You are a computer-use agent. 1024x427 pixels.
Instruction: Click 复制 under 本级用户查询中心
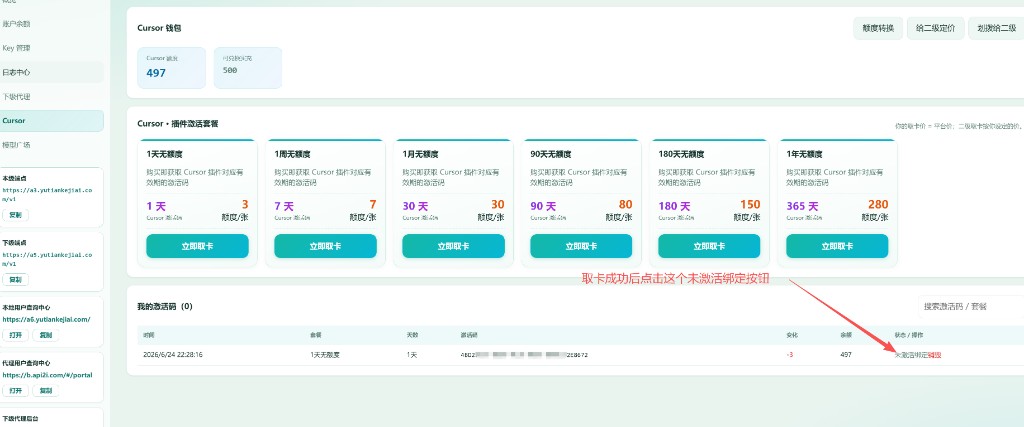[x=45, y=335]
